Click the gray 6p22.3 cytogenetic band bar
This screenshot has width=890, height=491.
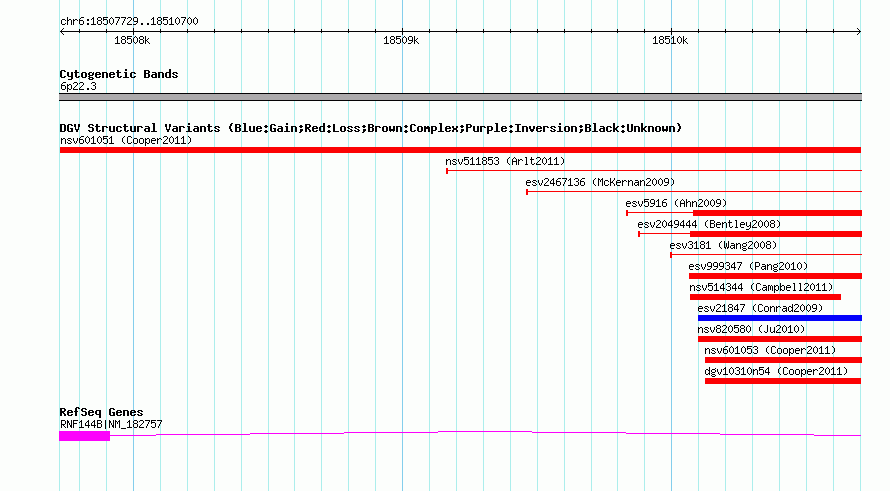[x=460, y=97]
